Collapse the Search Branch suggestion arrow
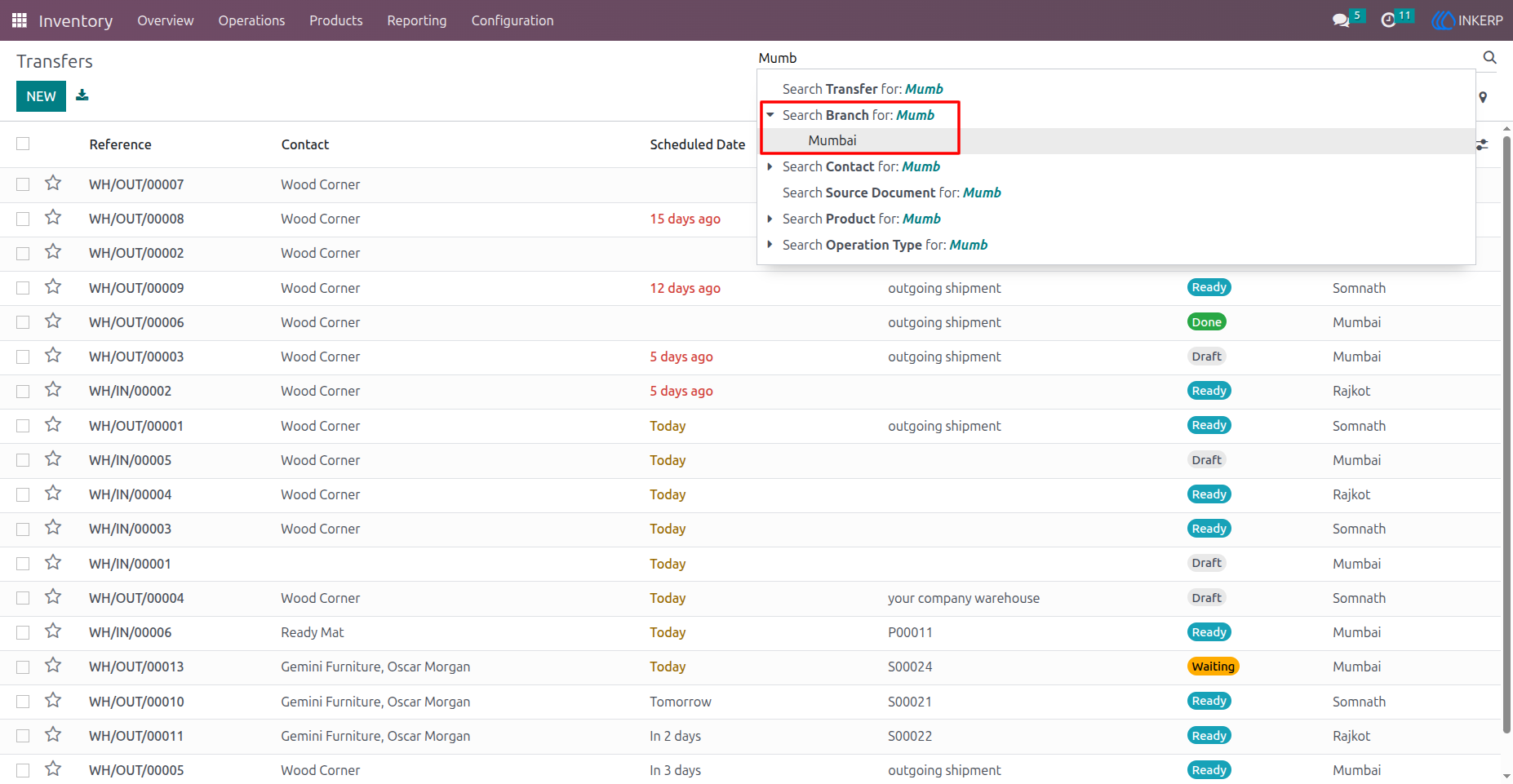This screenshot has width=1513, height=784. (x=770, y=115)
